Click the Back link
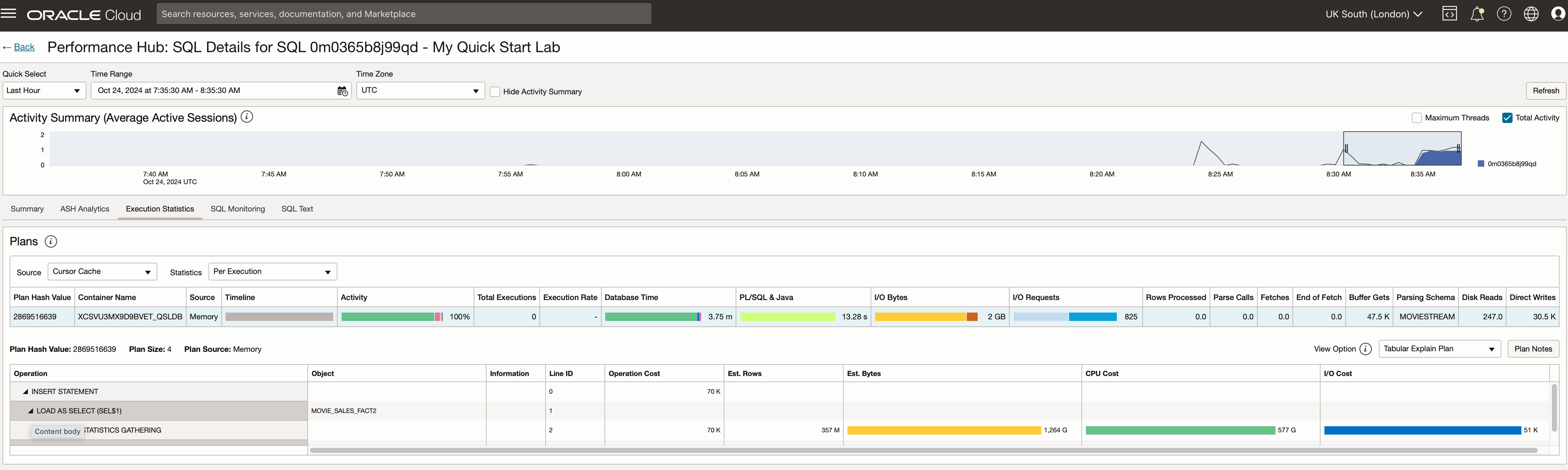The image size is (1568, 470). (x=24, y=47)
